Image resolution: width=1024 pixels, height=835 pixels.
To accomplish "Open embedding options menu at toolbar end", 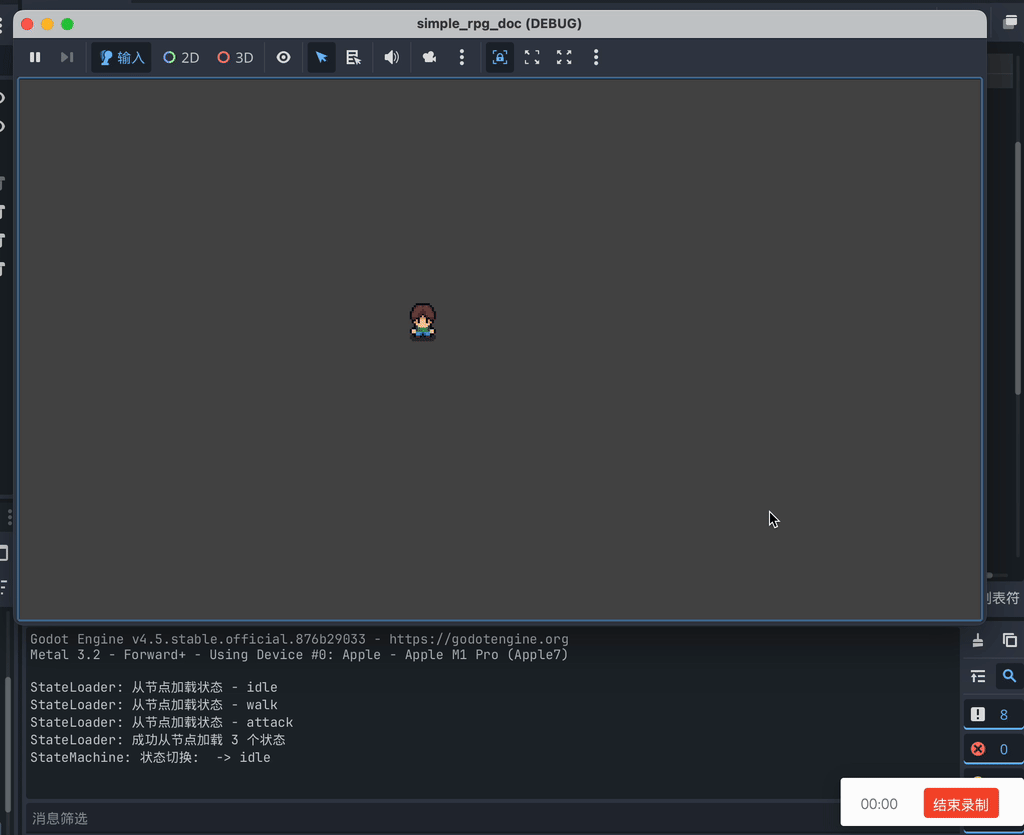I will pos(596,57).
